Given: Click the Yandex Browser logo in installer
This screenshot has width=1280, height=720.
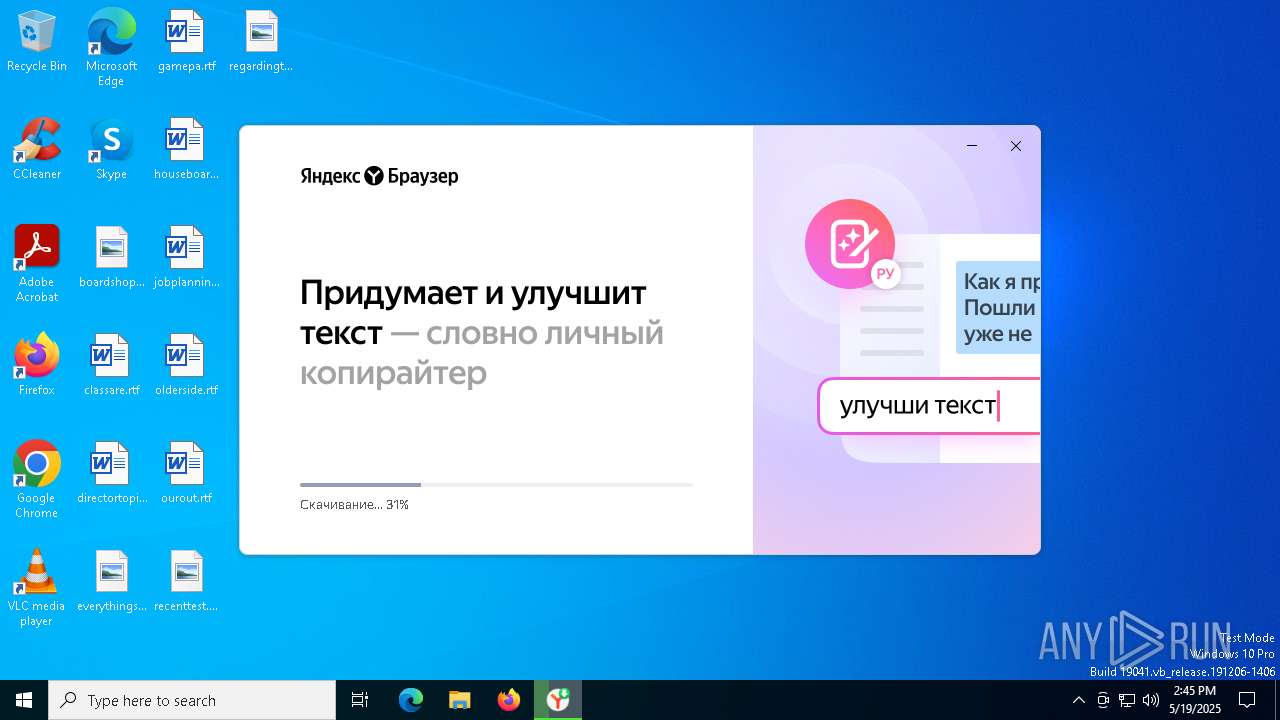Looking at the screenshot, I should click(379, 176).
